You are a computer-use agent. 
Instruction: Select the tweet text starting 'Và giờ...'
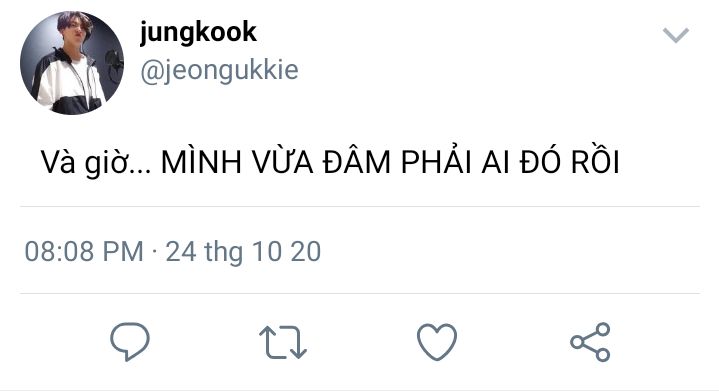[330, 162]
